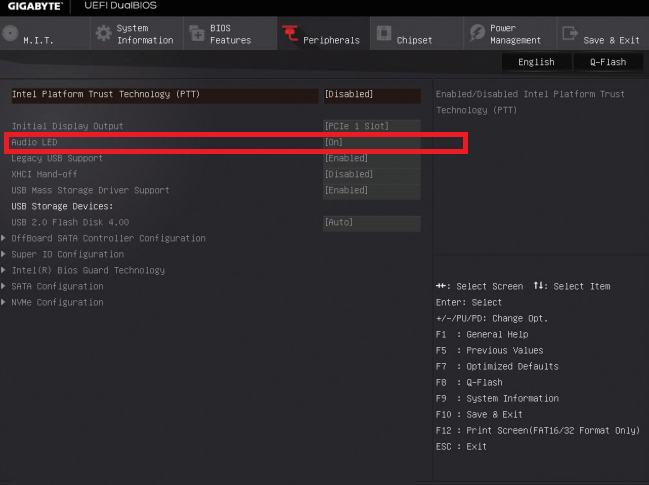Viewport: 649px width, 485px height.
Task: Click the English language button
Action: coord(536,62)
